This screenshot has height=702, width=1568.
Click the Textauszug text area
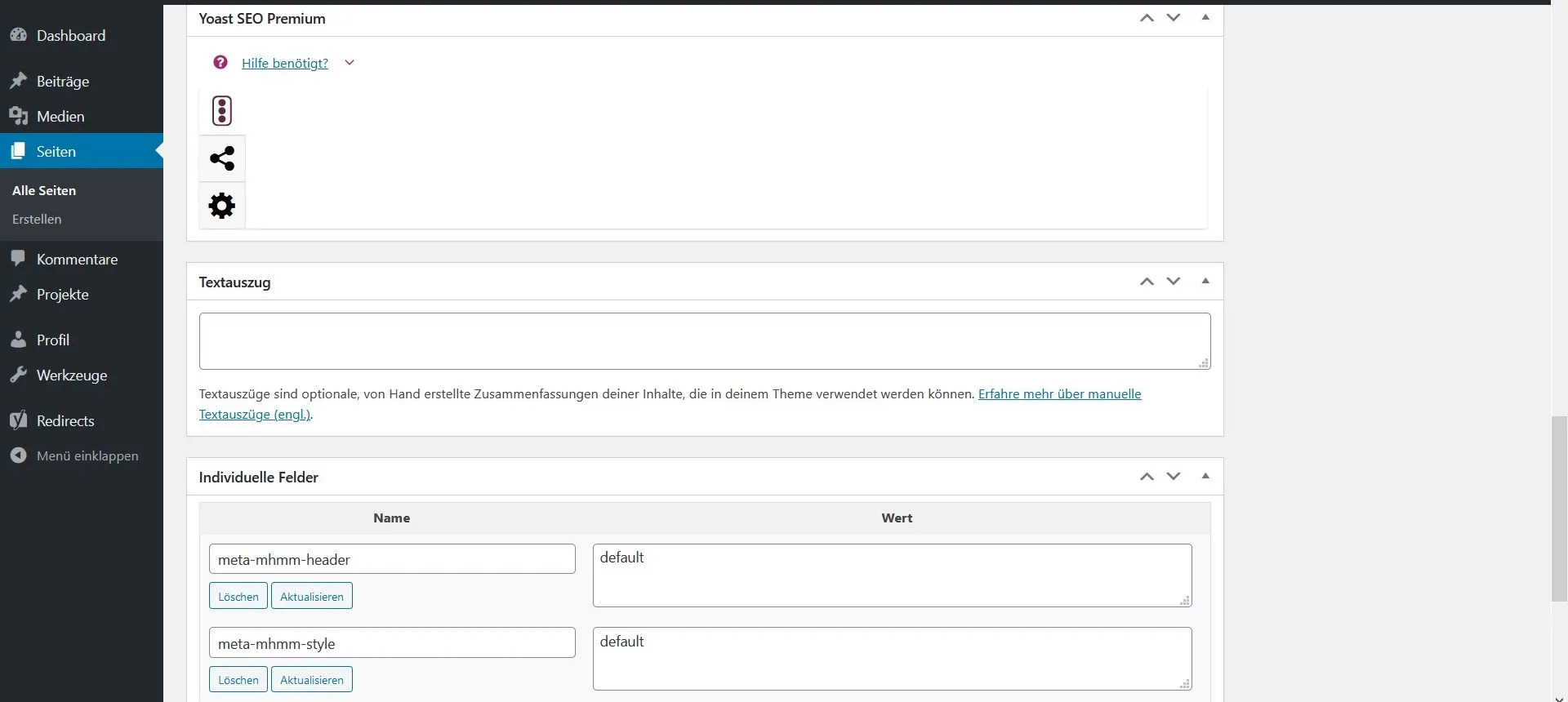tap(705, 341)
